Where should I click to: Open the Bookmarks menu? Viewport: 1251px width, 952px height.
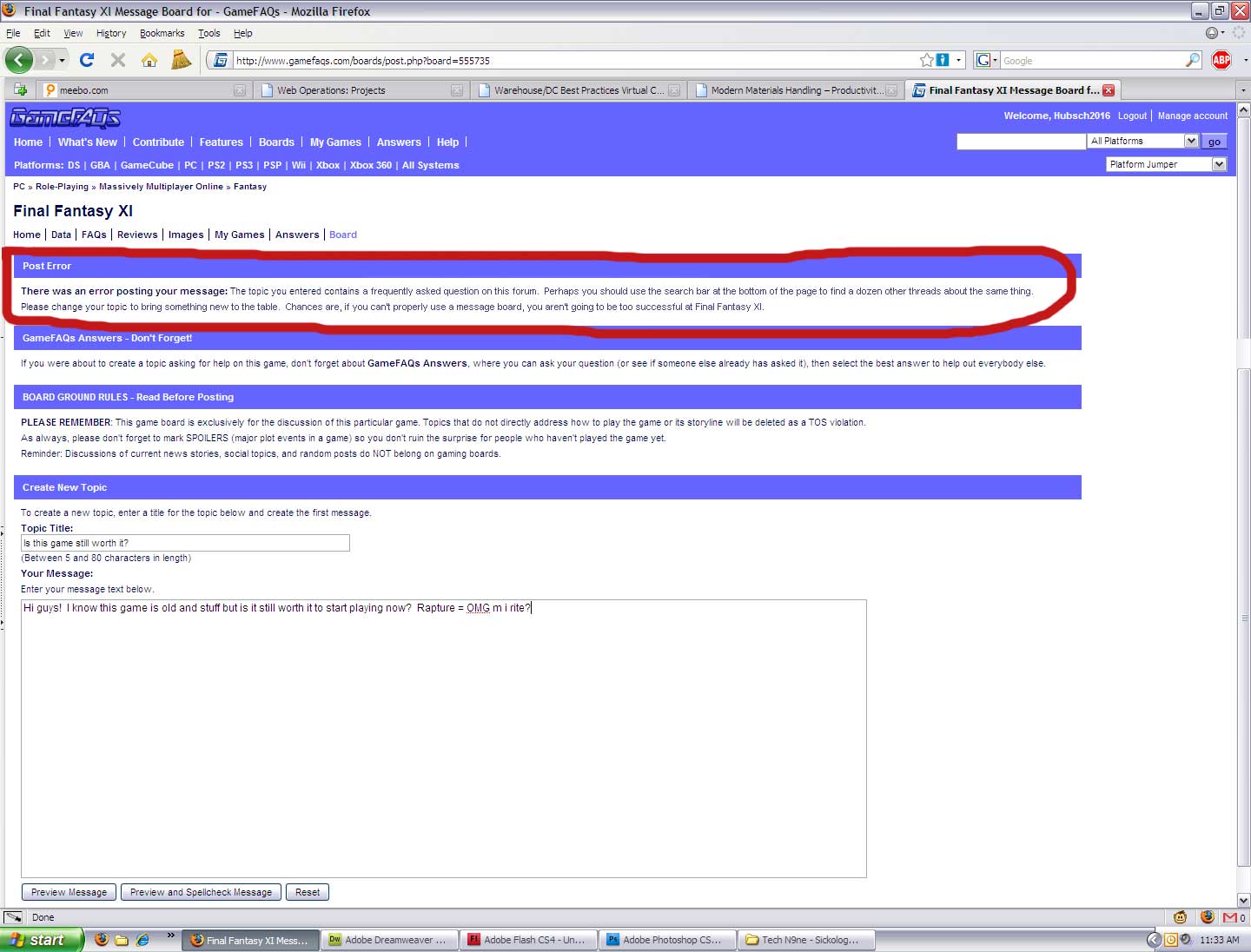click(x=162, y=33)
